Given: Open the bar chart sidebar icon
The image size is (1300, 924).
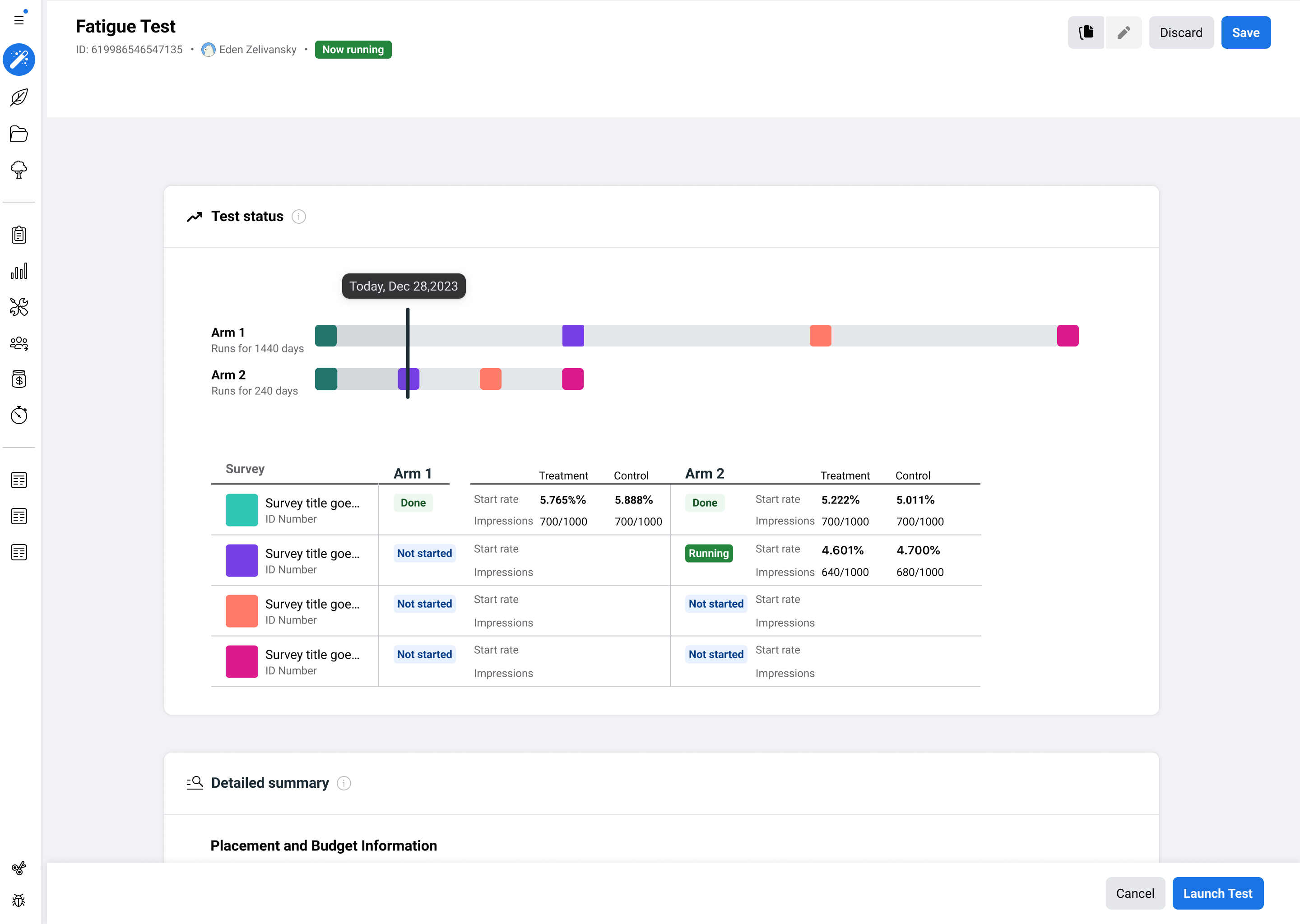Looking at the screenshot, I should 19,271.
